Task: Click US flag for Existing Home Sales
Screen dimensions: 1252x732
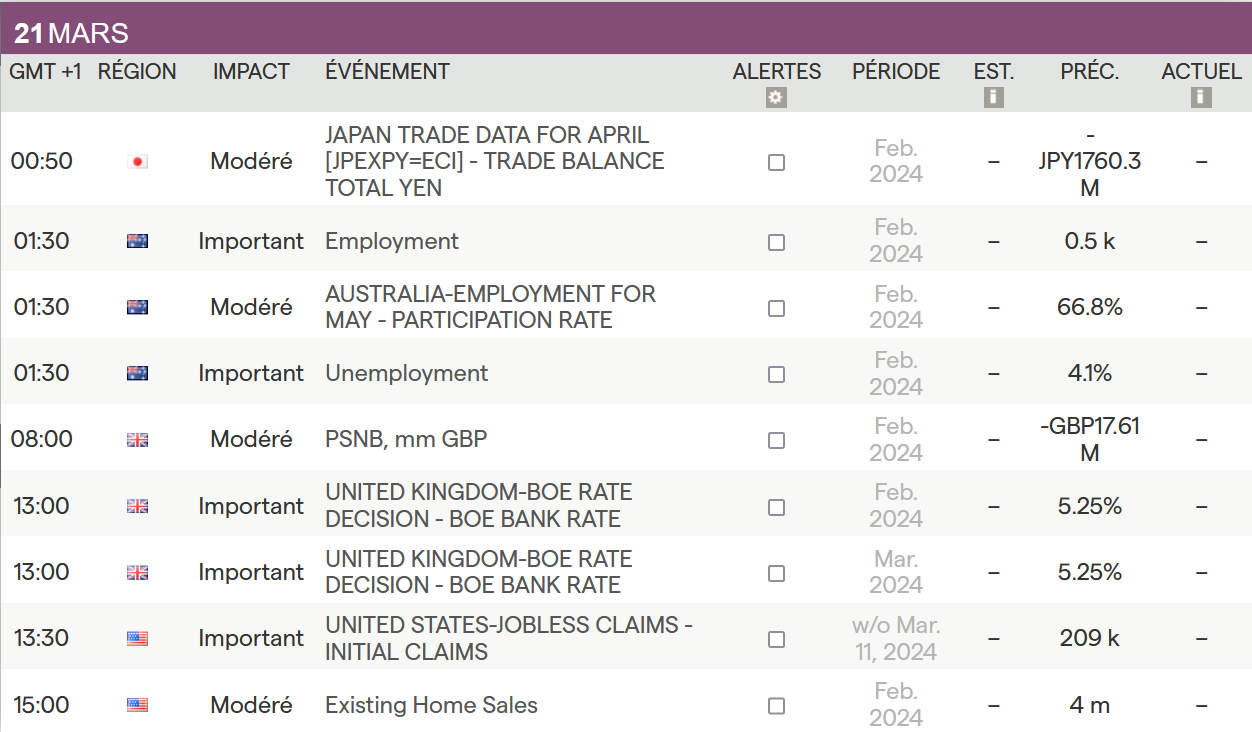Action: click(138, 705)
